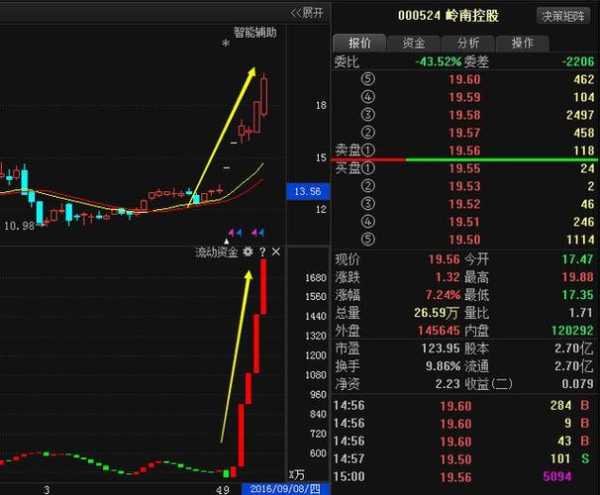This screenshot has width=600, height=495.
Task: Switch to the 分析 tab
Action: (x=467, y=44)
